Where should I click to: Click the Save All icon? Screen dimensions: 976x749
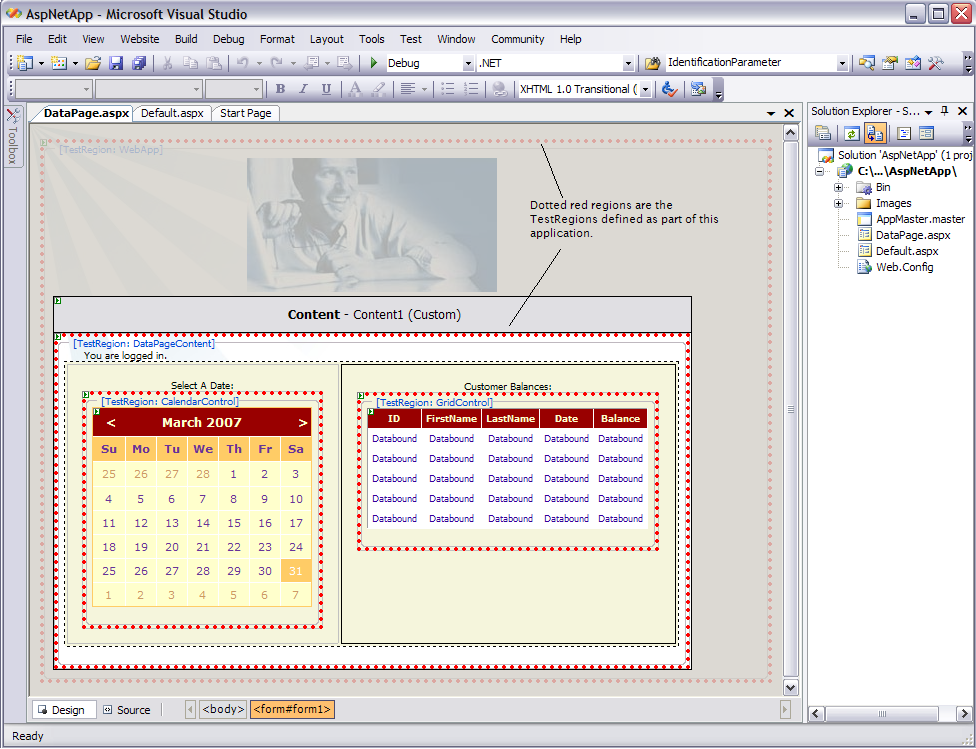(x=139, y=63)
